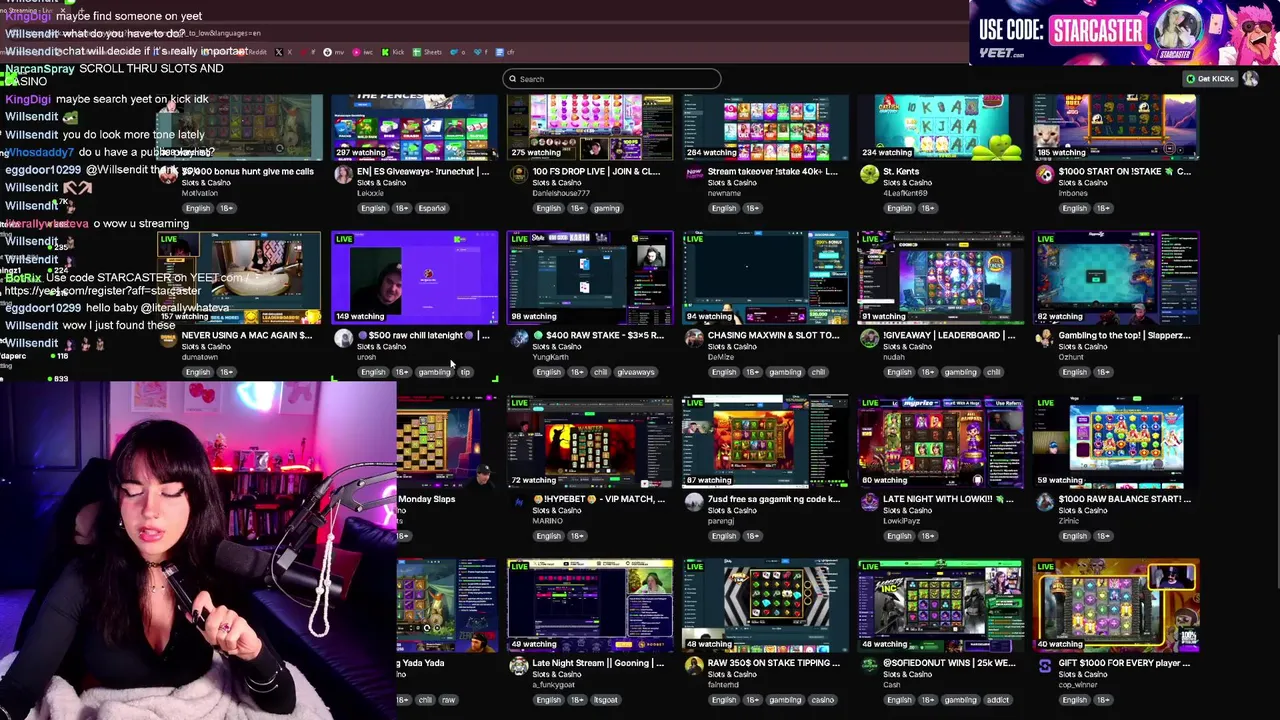
Task: Select gambling tag under nudah stream
Action: [960, 372]
